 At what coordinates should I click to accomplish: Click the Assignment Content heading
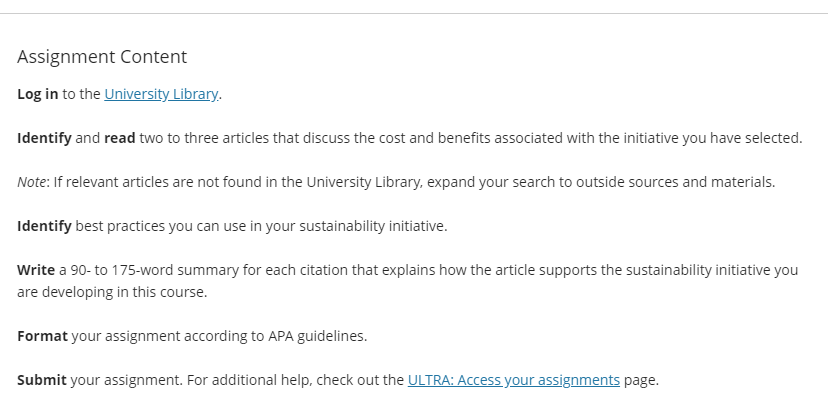pyautogui.click(x=102, y=56)
